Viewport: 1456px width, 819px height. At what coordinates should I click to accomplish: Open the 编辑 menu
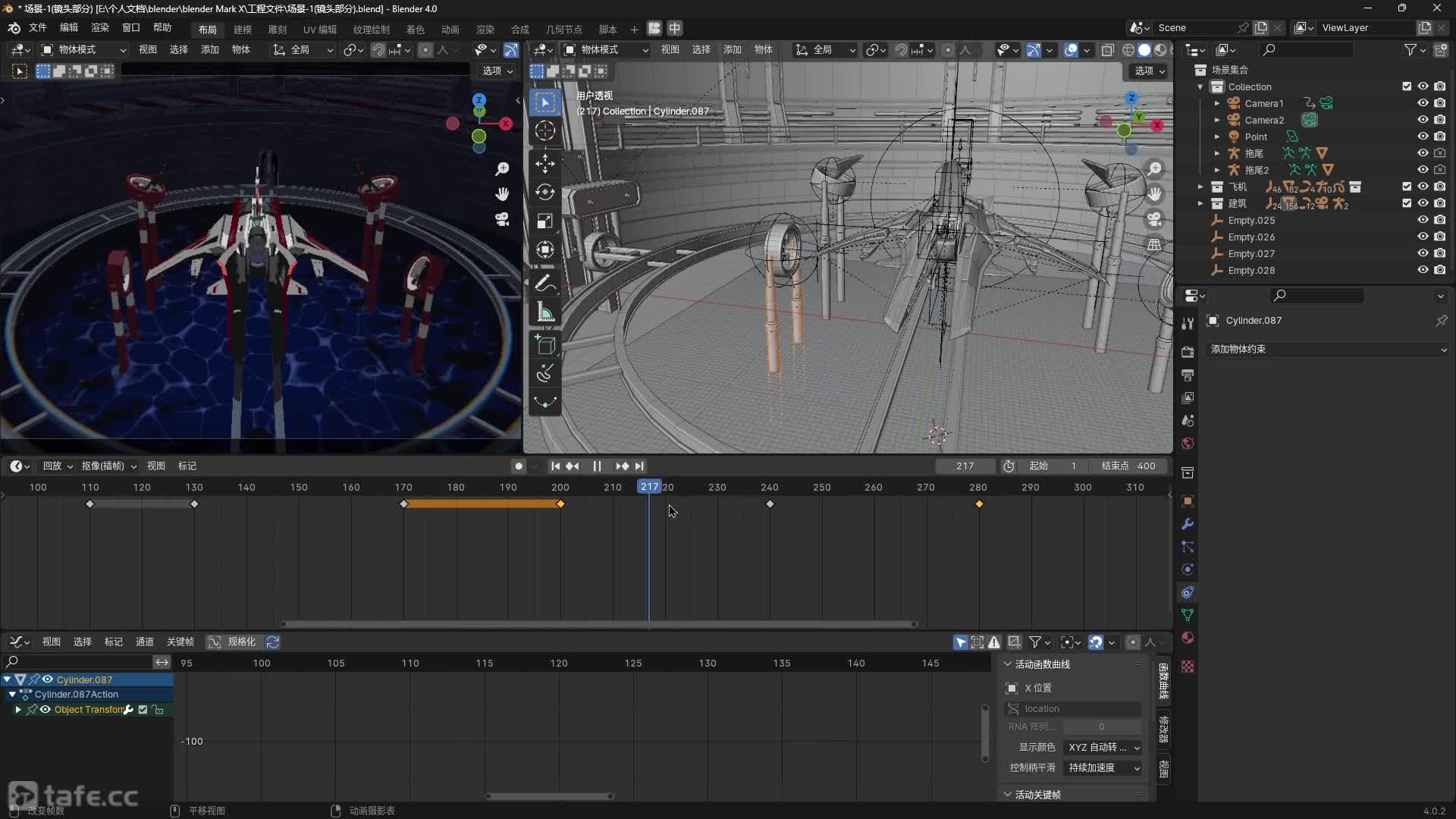(x=69, y=28)
